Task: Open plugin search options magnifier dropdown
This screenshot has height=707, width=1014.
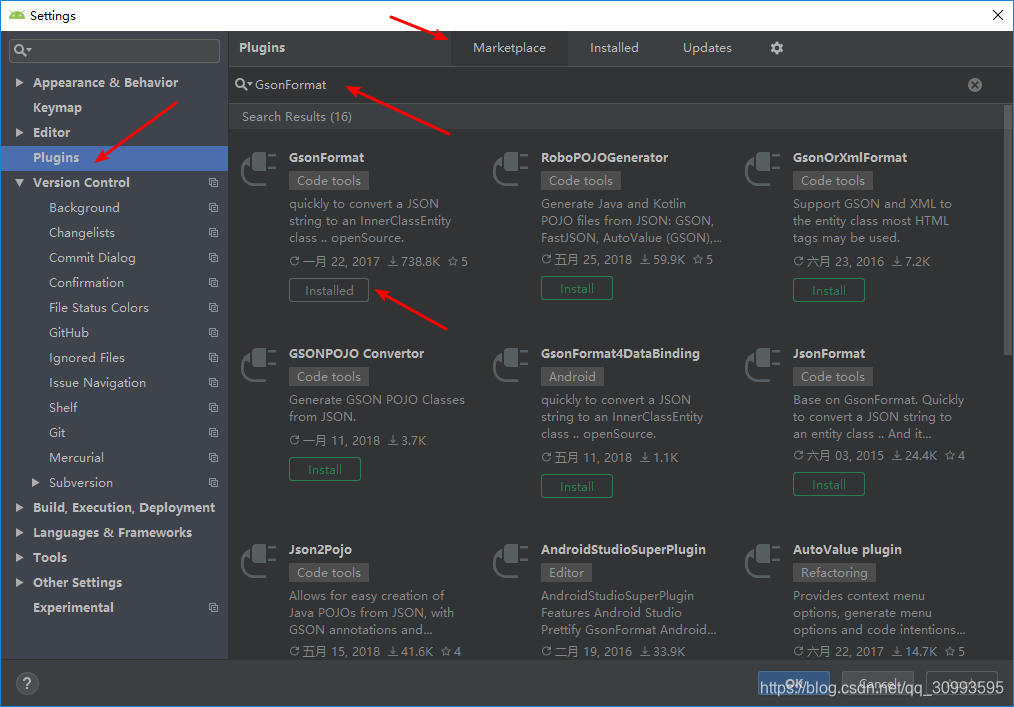Action: (x=243, y=85)
